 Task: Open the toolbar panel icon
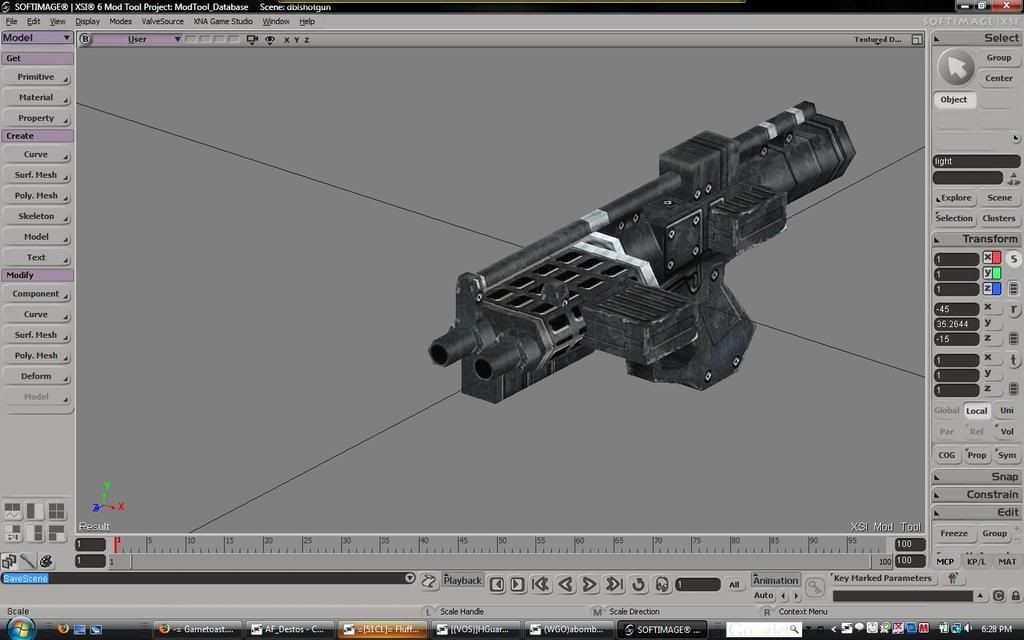coord(8,561)
